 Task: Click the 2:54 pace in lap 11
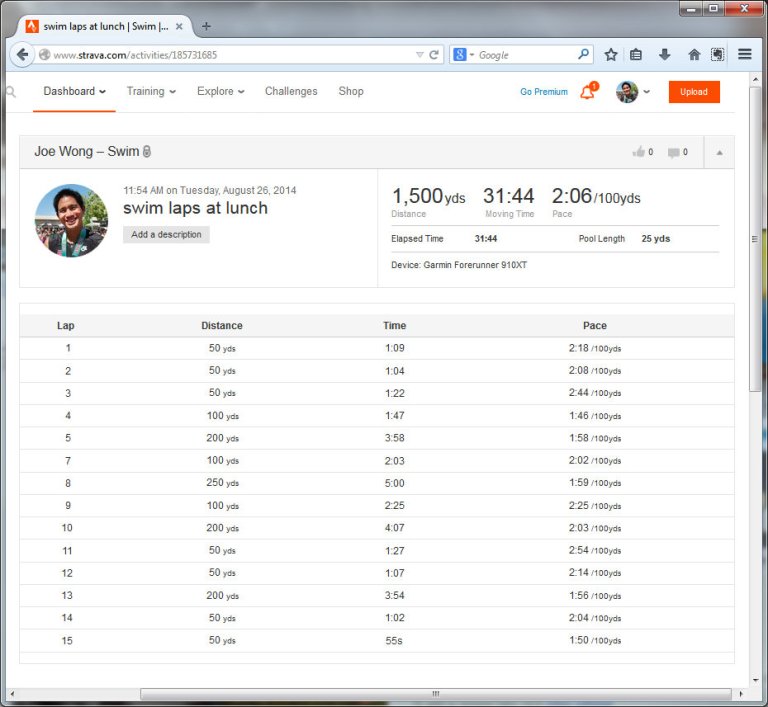coord(595,550)
